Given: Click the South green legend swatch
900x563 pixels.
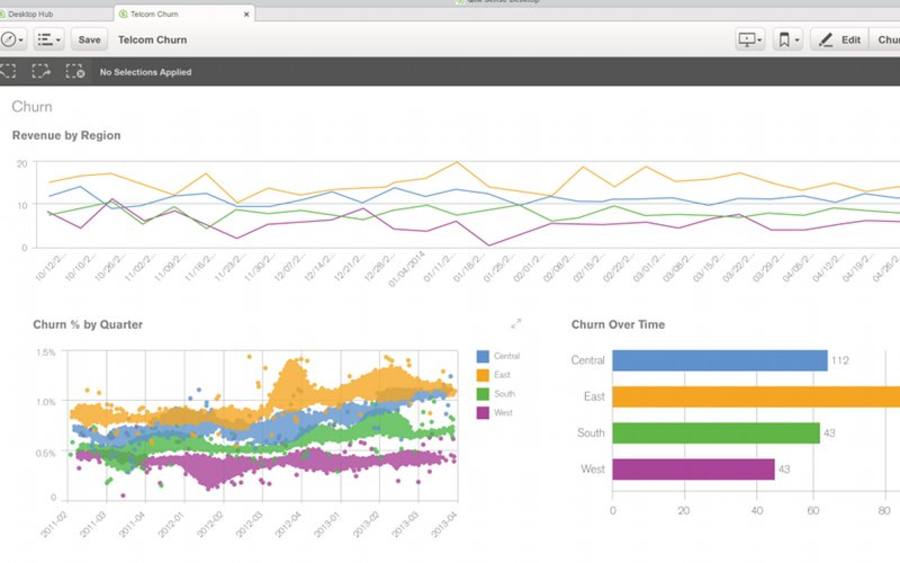Looking at the screenshot, I should pos(483,394).
